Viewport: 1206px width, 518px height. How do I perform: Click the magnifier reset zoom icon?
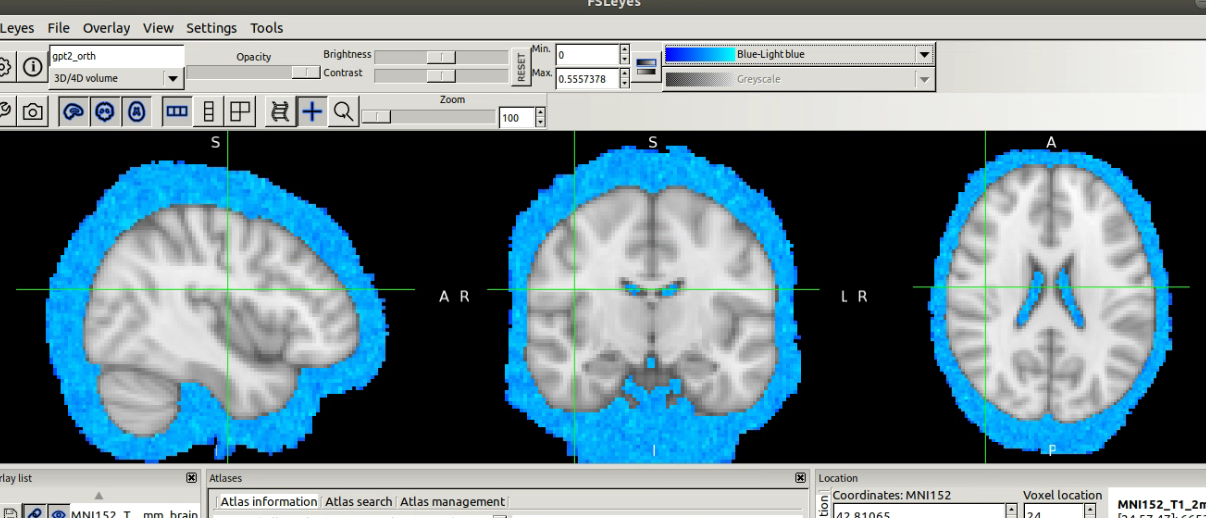click(x=343, y=112)
